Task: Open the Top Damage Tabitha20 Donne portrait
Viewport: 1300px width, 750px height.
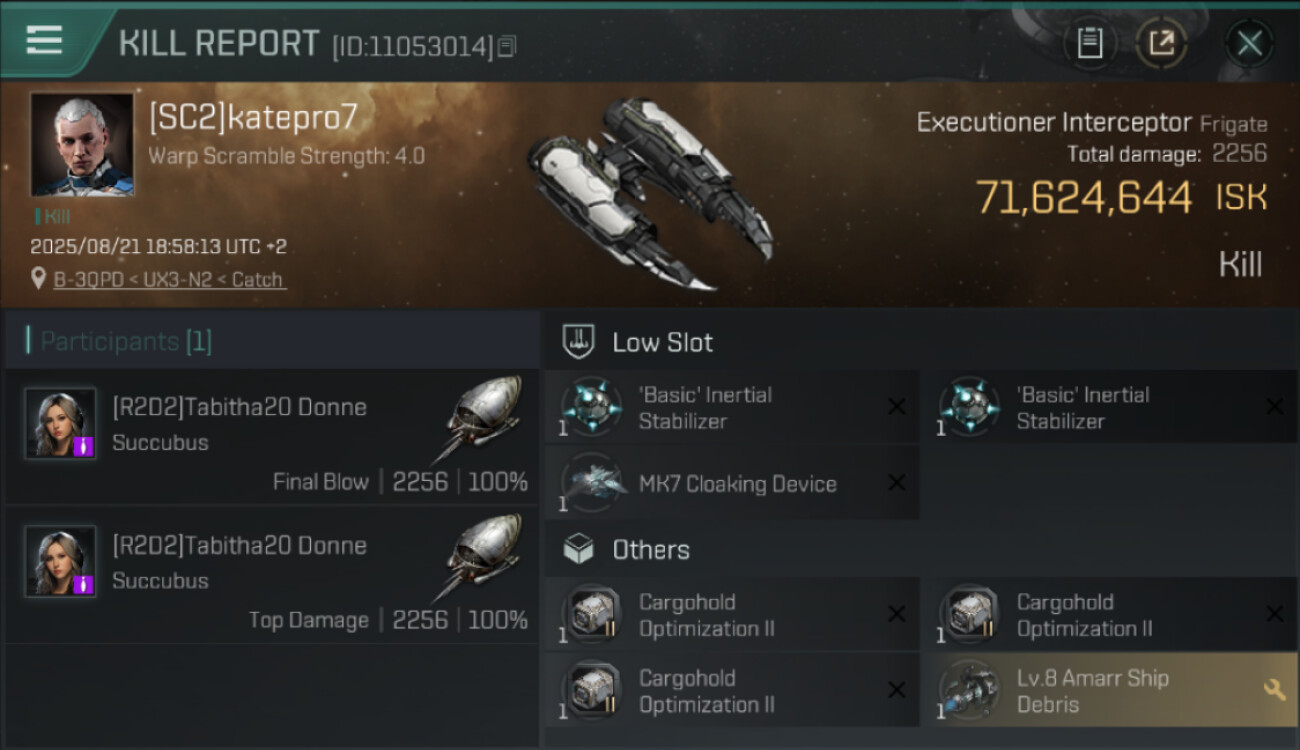Action: click(x=60, y=562)
